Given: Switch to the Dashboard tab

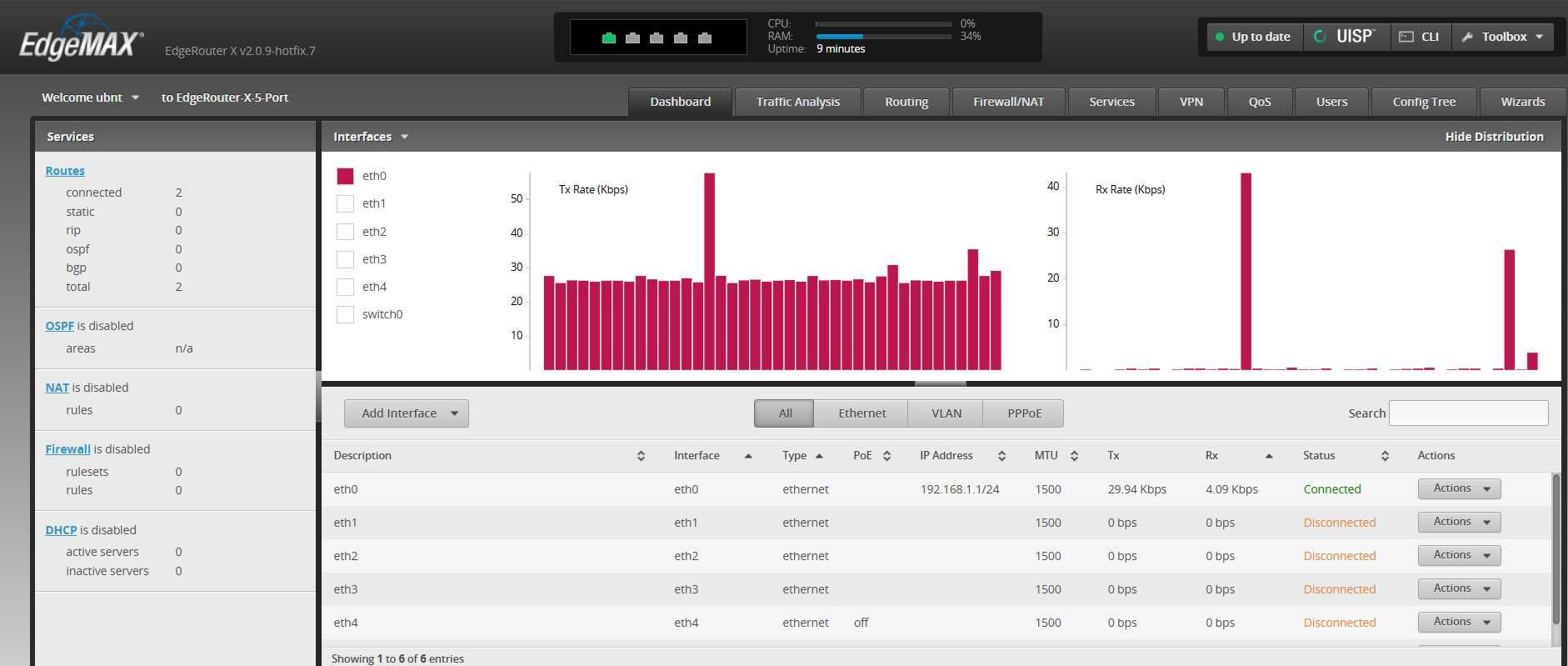Looking at the screenshot, I should [680, 102].
